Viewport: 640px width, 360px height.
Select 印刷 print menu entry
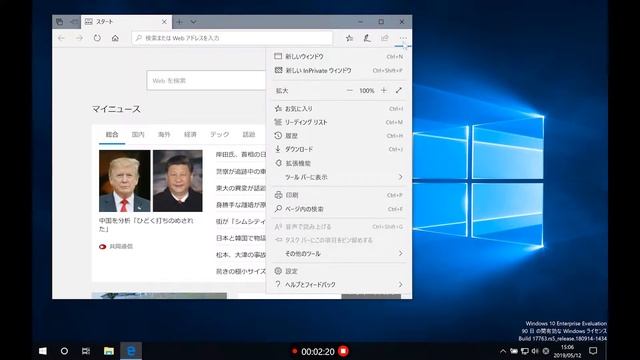pyautogui.click(x=339, y=195)
